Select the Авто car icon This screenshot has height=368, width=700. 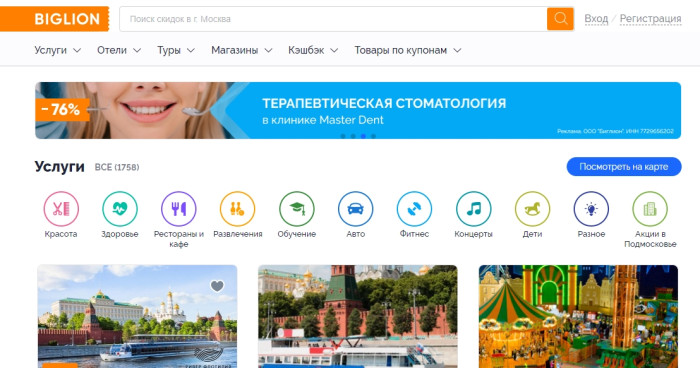[x=355, y=209]
